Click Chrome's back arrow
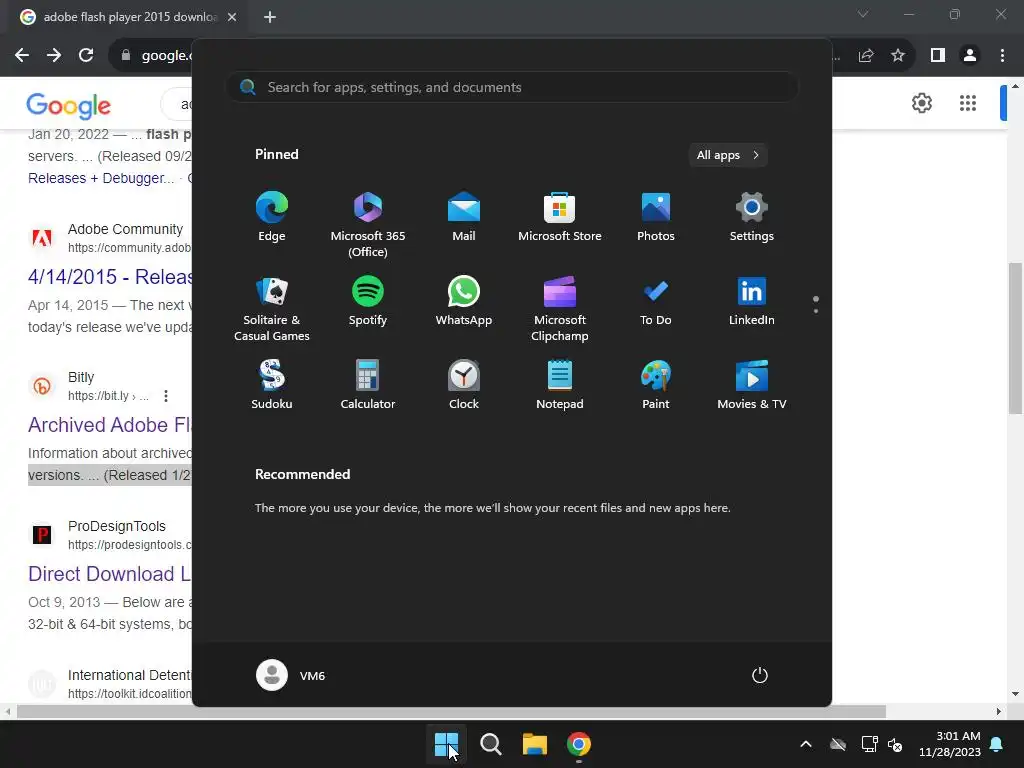The width and height of the screenshot is (1024, 768). 22,56
